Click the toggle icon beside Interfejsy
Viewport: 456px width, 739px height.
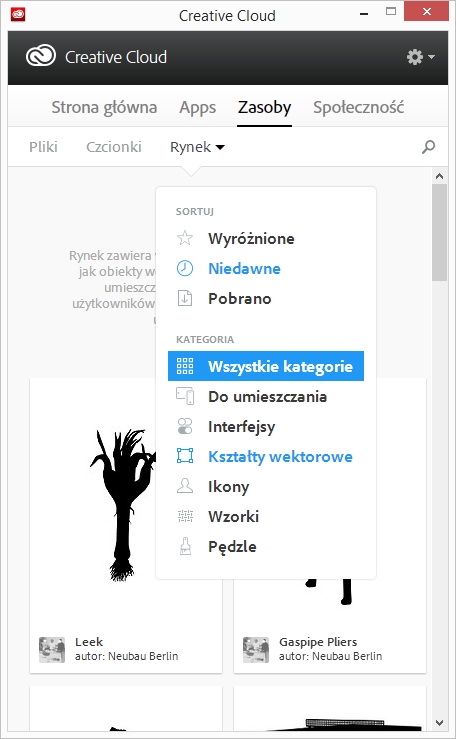pyautogui.click(x=185, y=426)
